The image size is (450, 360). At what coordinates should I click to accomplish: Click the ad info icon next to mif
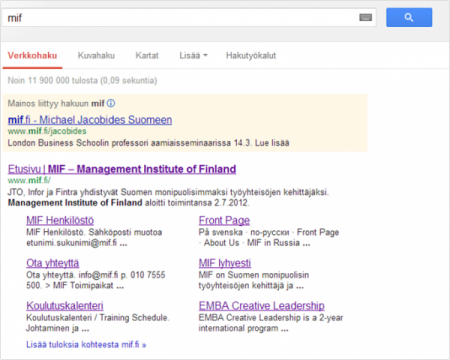click(111, 103)
